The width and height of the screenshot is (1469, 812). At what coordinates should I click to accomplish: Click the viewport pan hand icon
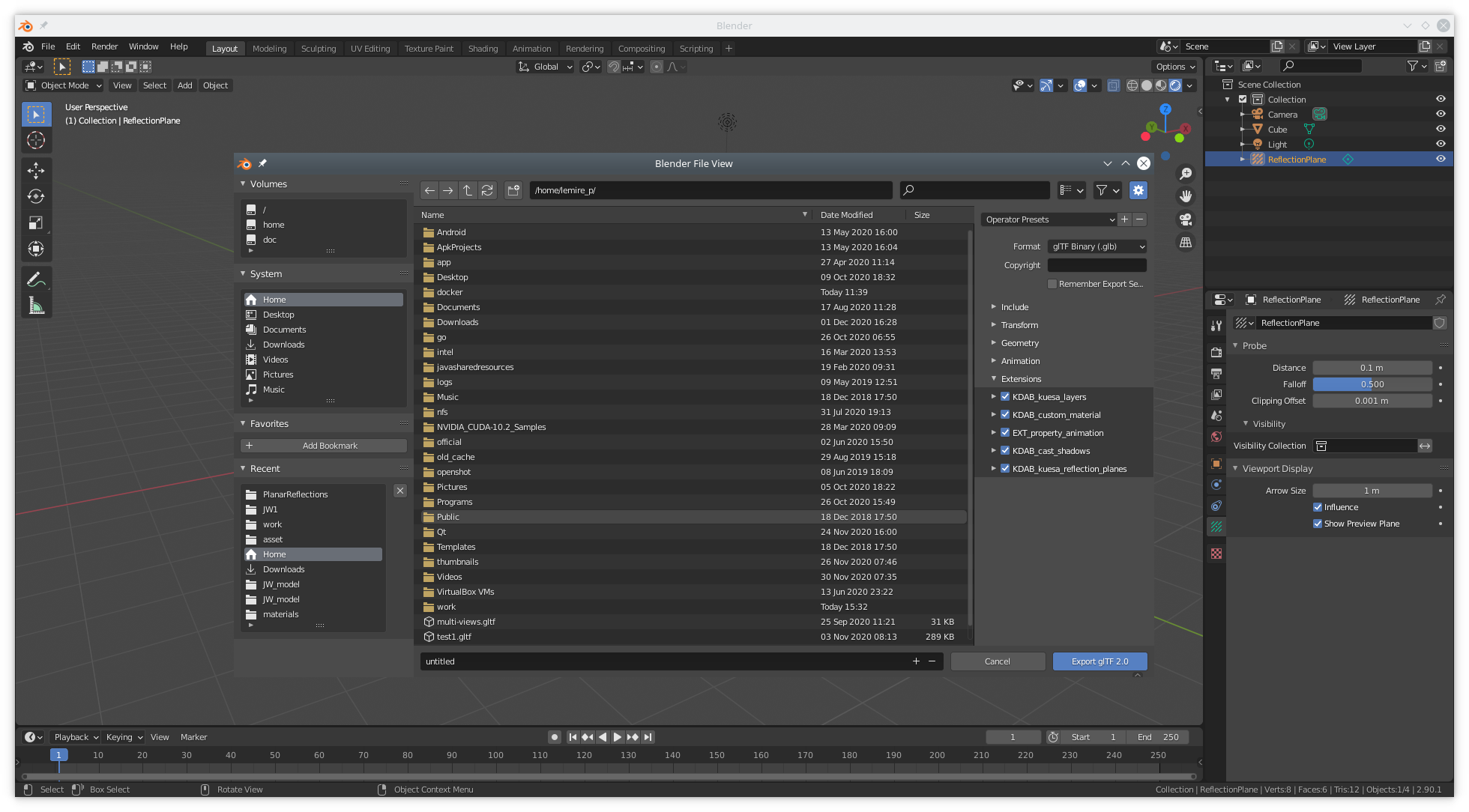coord(1186,196)
